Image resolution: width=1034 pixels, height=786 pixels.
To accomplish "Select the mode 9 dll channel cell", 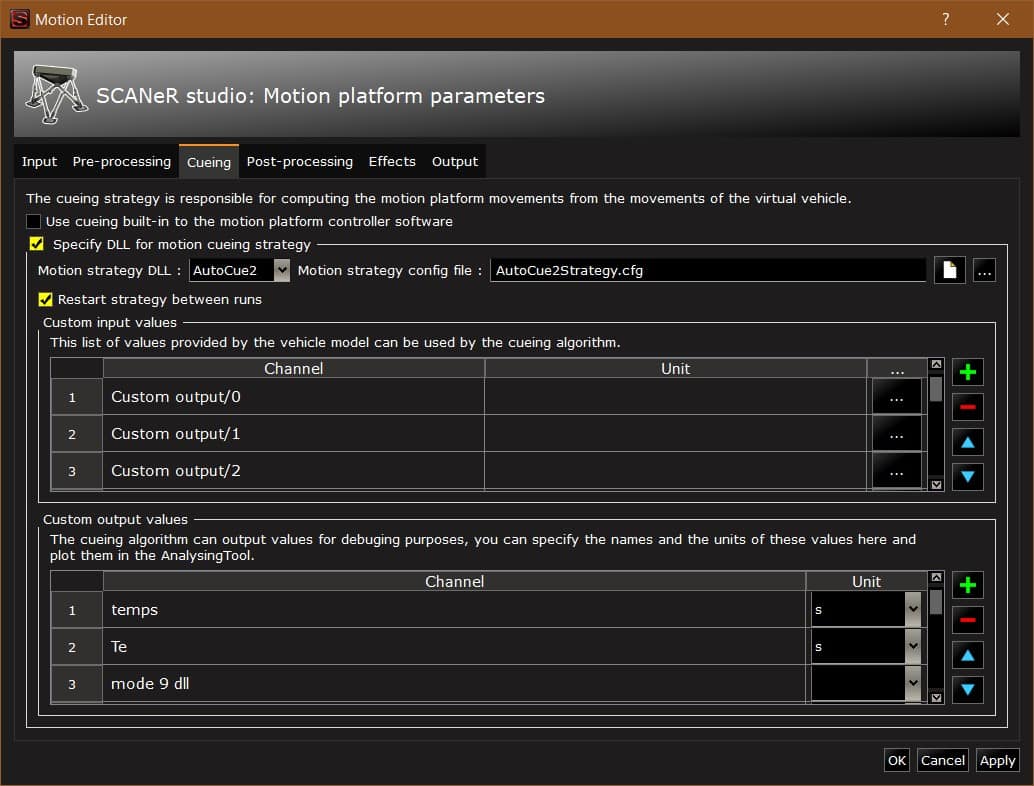I will coord(454,684).
